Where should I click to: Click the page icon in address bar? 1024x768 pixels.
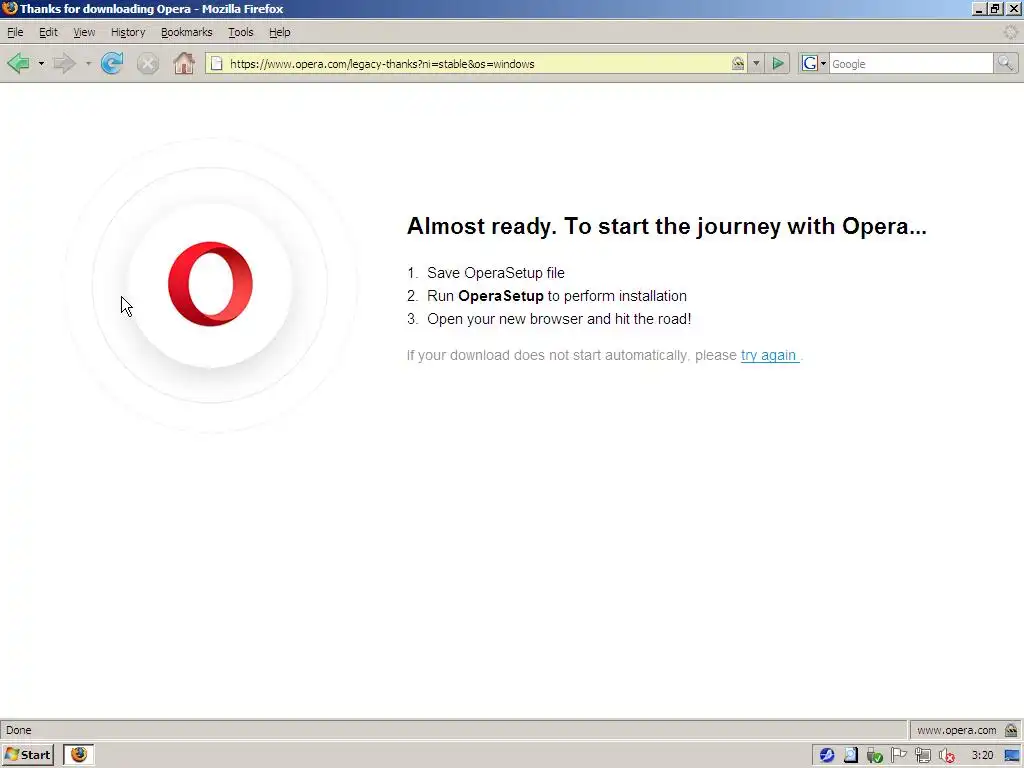(216, 63)
